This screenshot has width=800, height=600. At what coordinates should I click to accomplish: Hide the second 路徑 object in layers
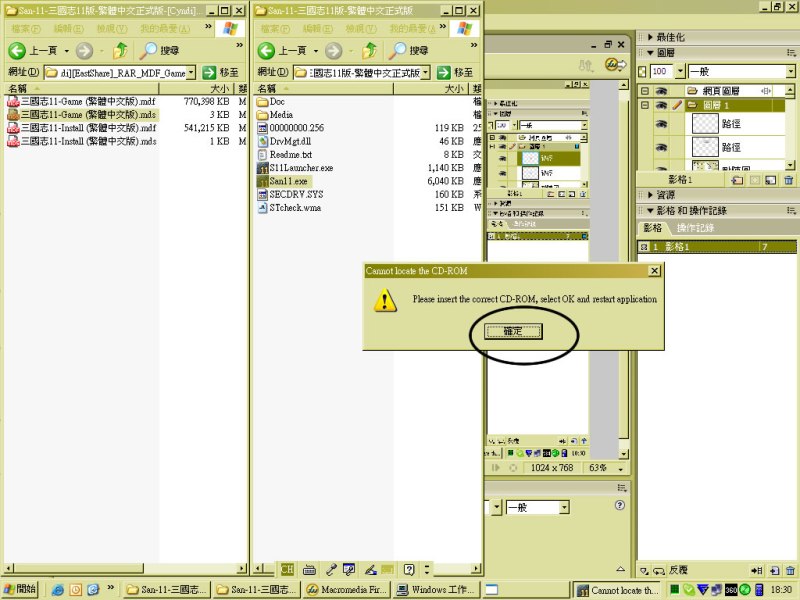662,147
